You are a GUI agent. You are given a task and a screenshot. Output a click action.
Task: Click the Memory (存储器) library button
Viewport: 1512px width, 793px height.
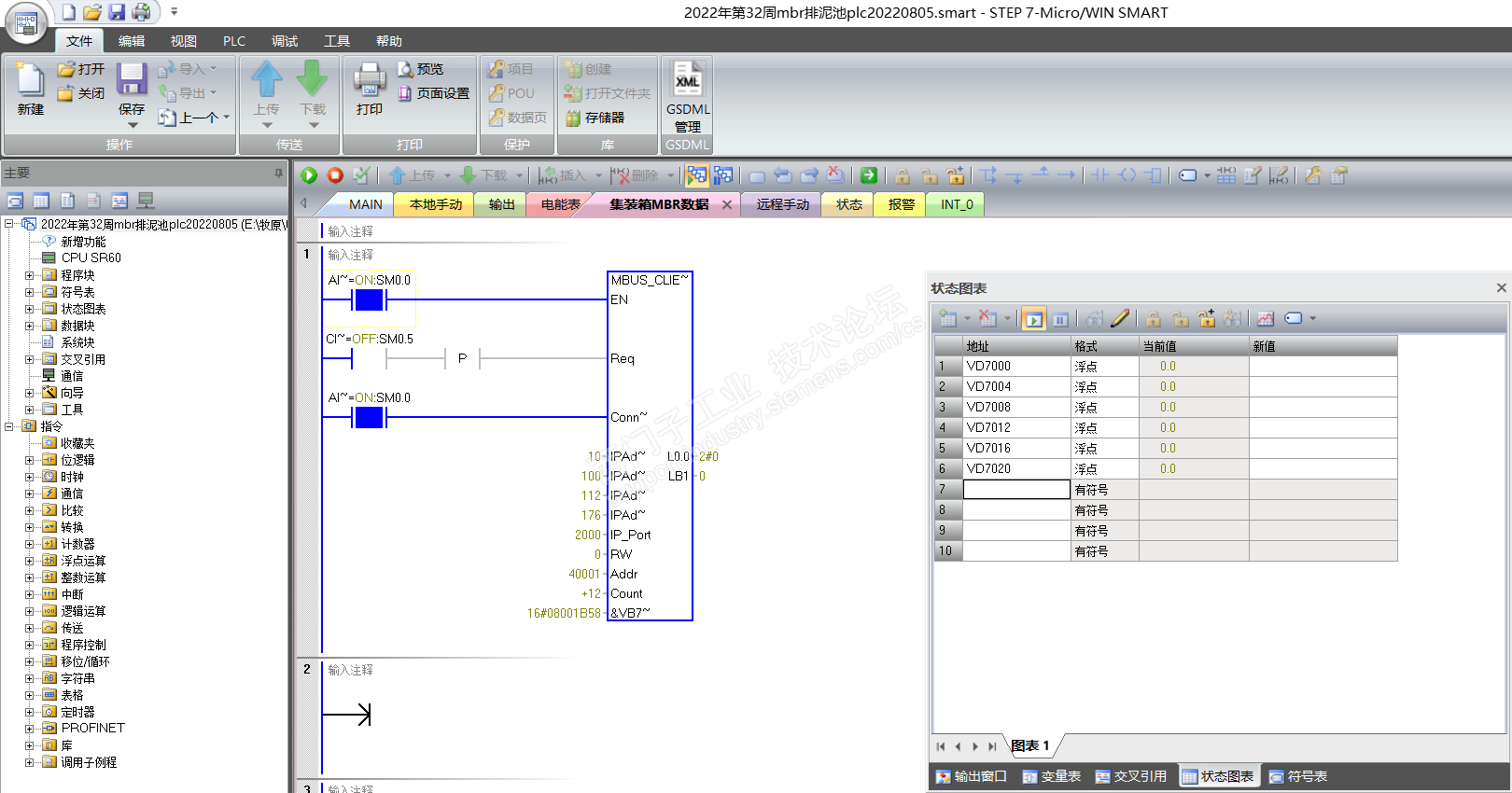[595, 118]
